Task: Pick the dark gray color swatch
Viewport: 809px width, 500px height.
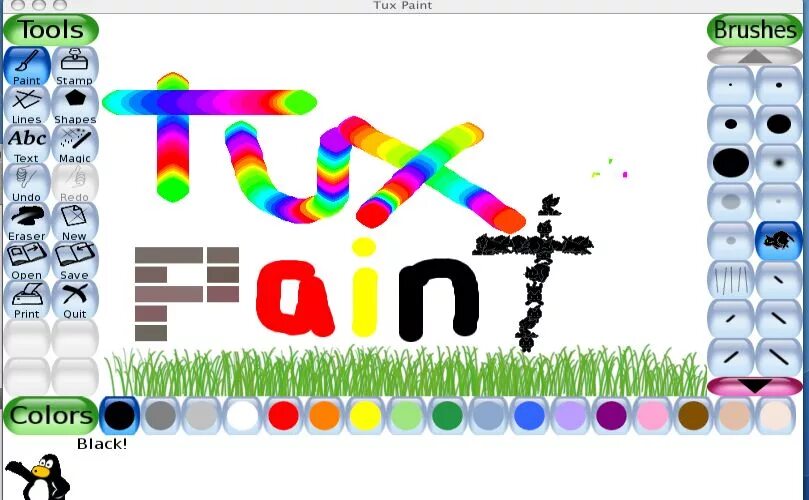Action: coord(160,415)
